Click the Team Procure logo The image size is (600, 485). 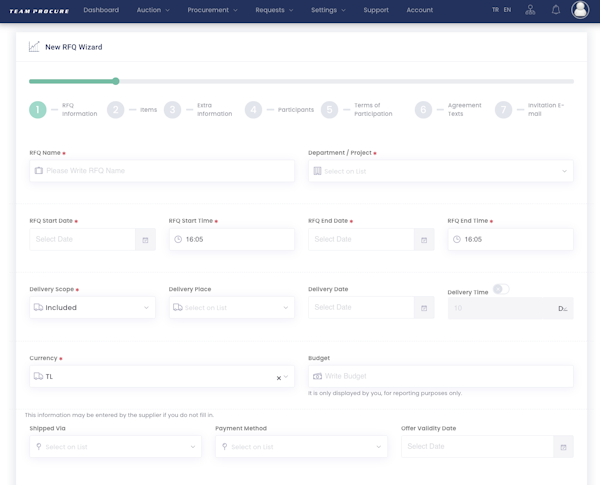point(39,11)
